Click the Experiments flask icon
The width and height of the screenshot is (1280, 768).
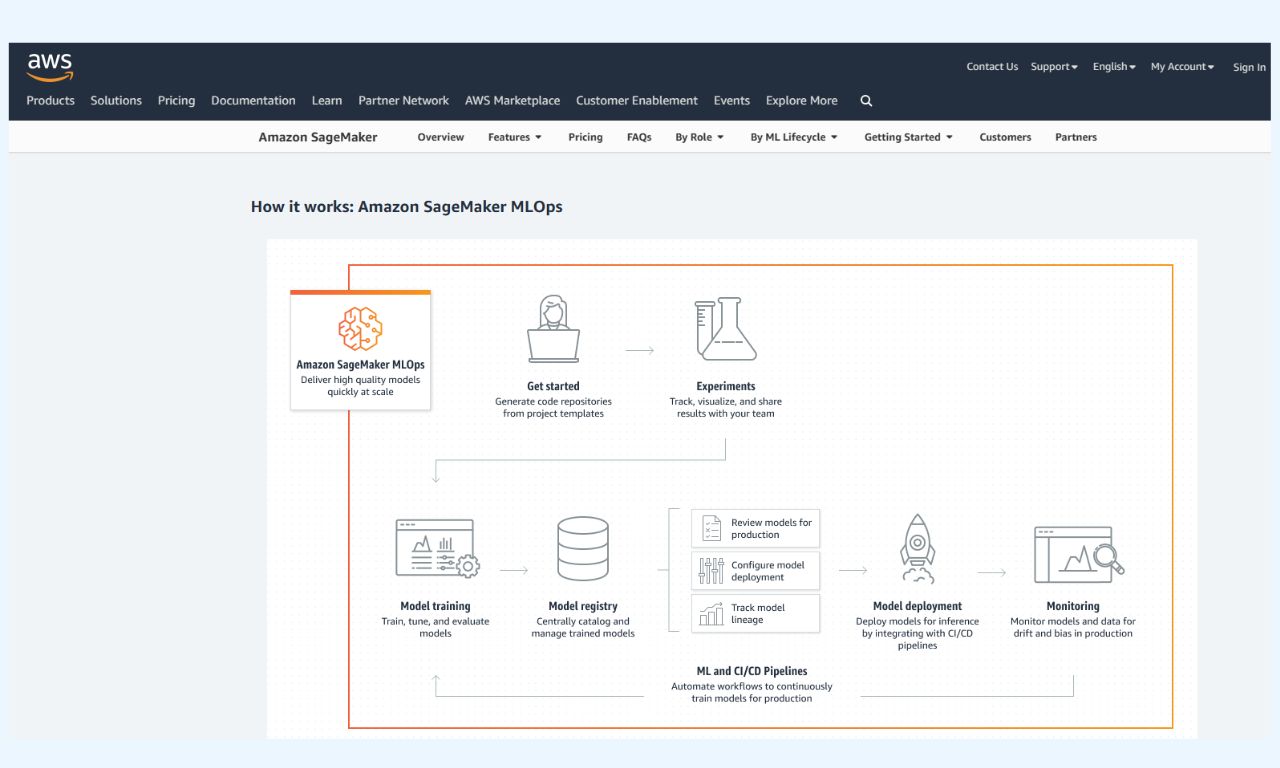point(725,328)
